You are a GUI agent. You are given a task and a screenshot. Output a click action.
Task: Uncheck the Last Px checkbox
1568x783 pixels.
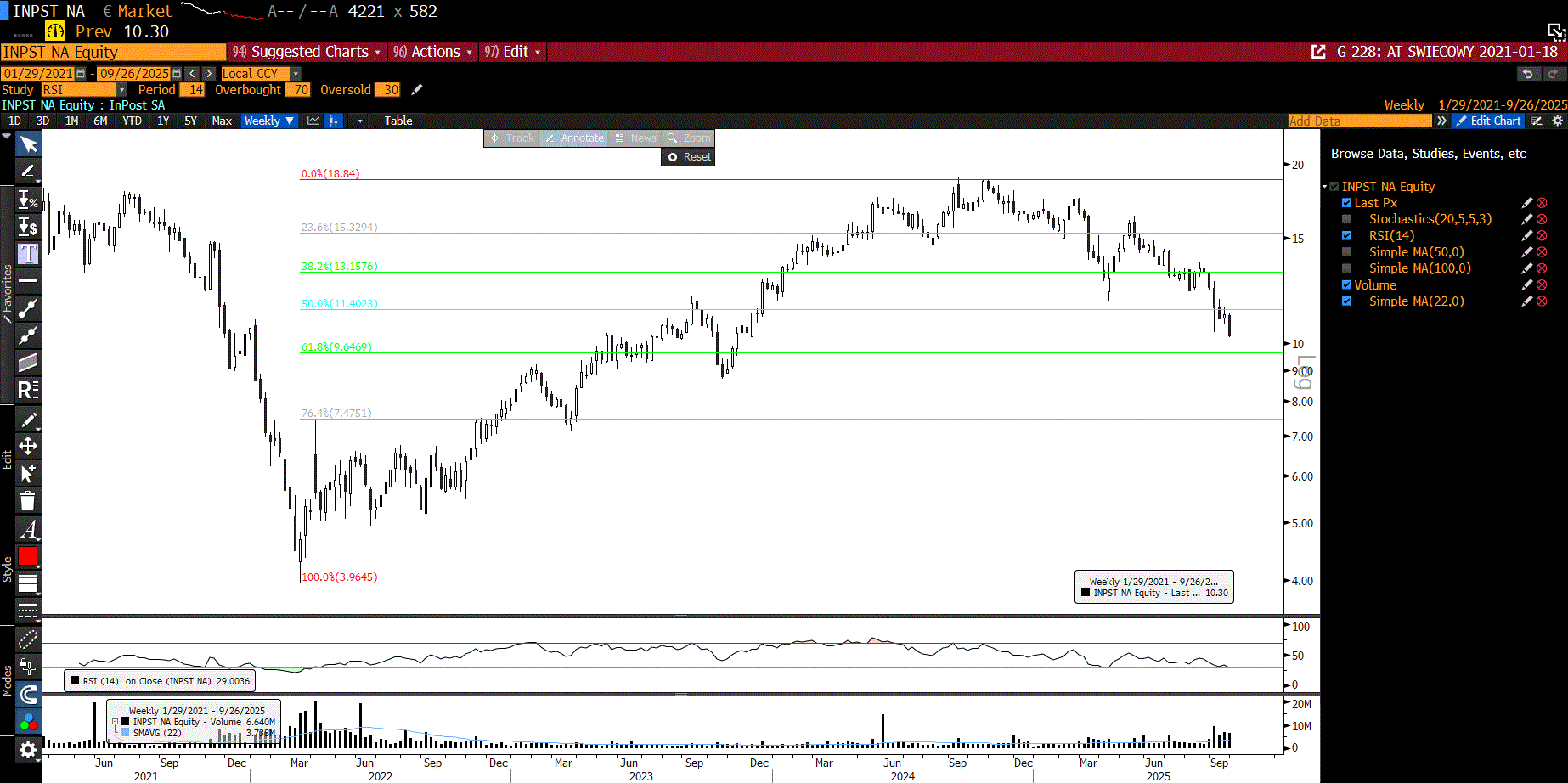pos(1346,203)
